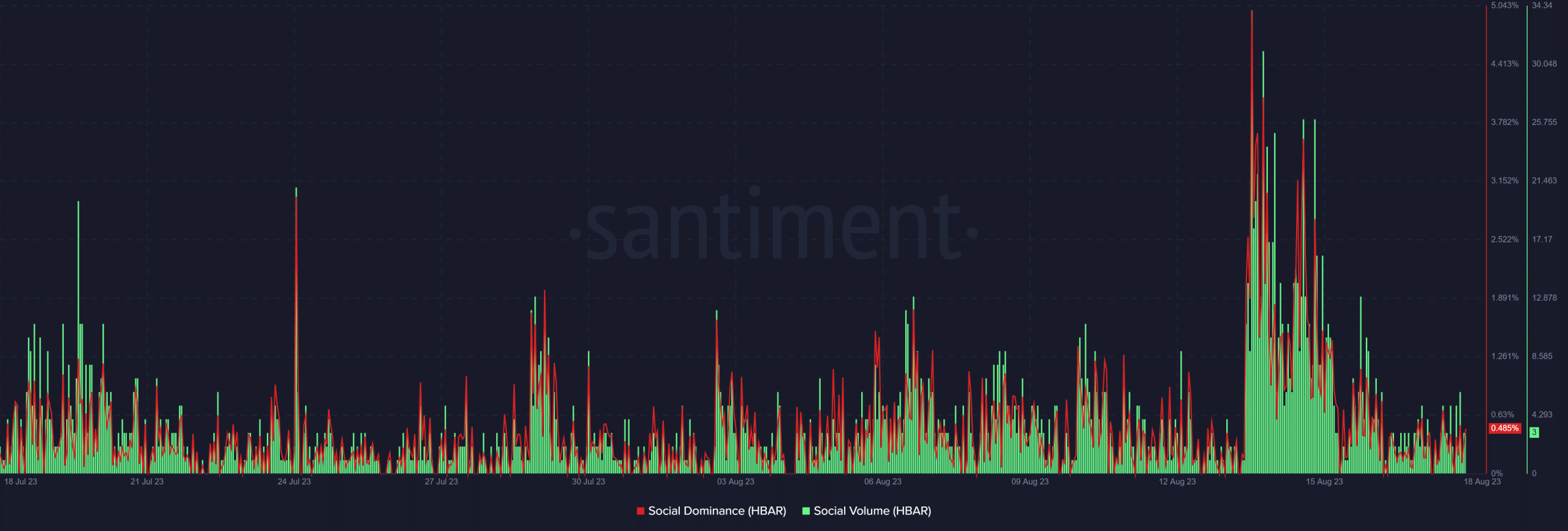The image size is (1568, 531).
Task: Click the 21.463 volume axis label
Action: 1543,181
